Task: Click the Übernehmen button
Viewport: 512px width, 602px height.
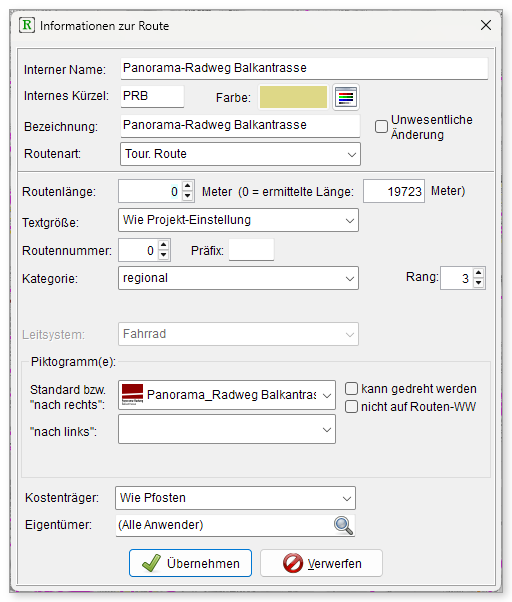Action: click(x=190, y=563)
